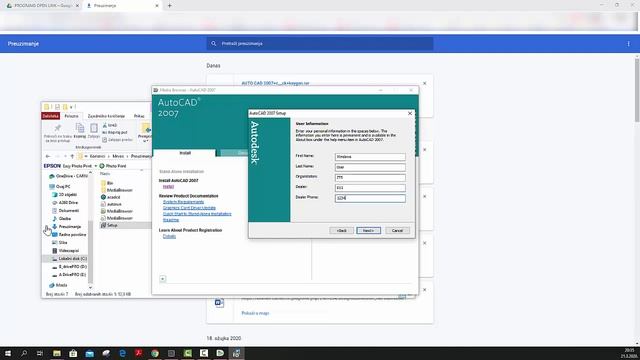This screenshot has width=640, height=360.
Task: Select the Setup file in file list
Action: click(109, 225)
